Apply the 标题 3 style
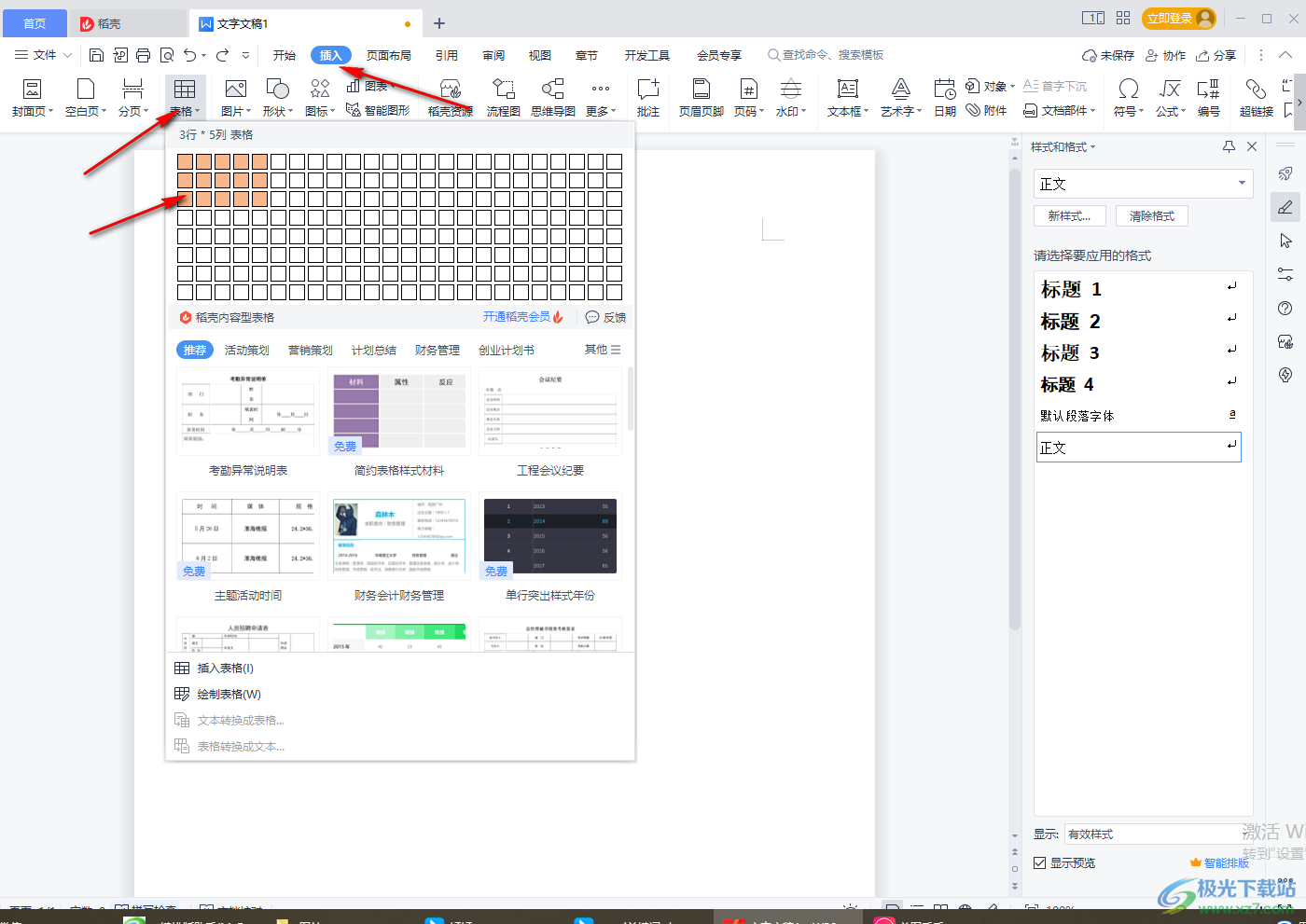1306x924 pixels. pyautogui.click(x=1139, y=352)
